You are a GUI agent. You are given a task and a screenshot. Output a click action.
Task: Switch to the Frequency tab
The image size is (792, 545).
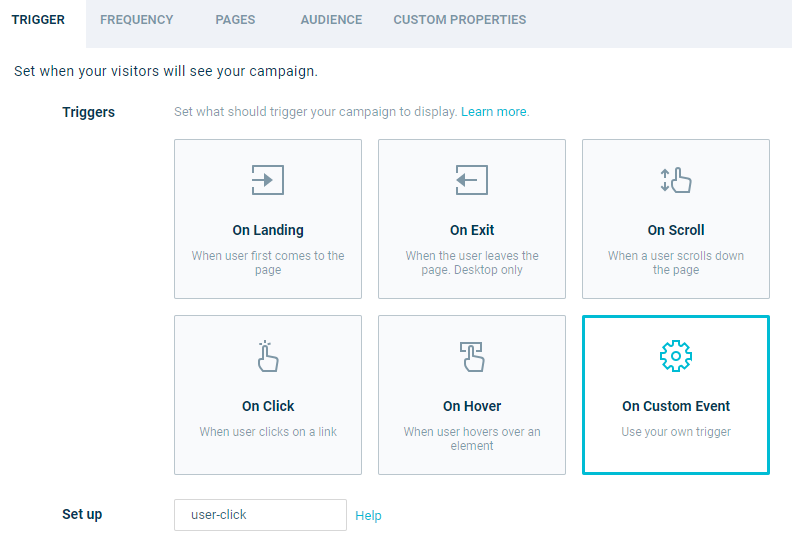point(136,20)
